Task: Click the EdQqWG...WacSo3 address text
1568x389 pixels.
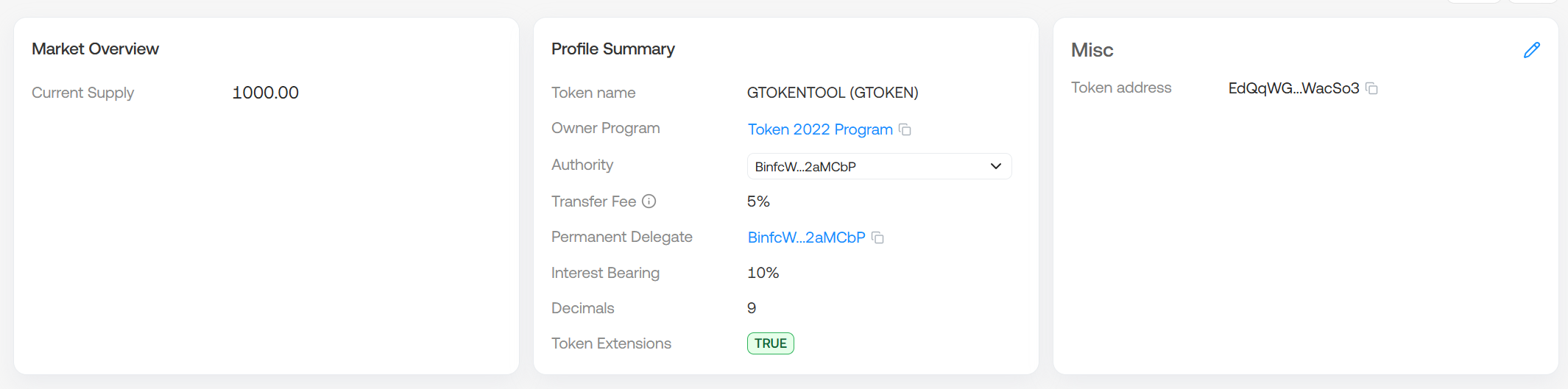Action: [1293, 88]
